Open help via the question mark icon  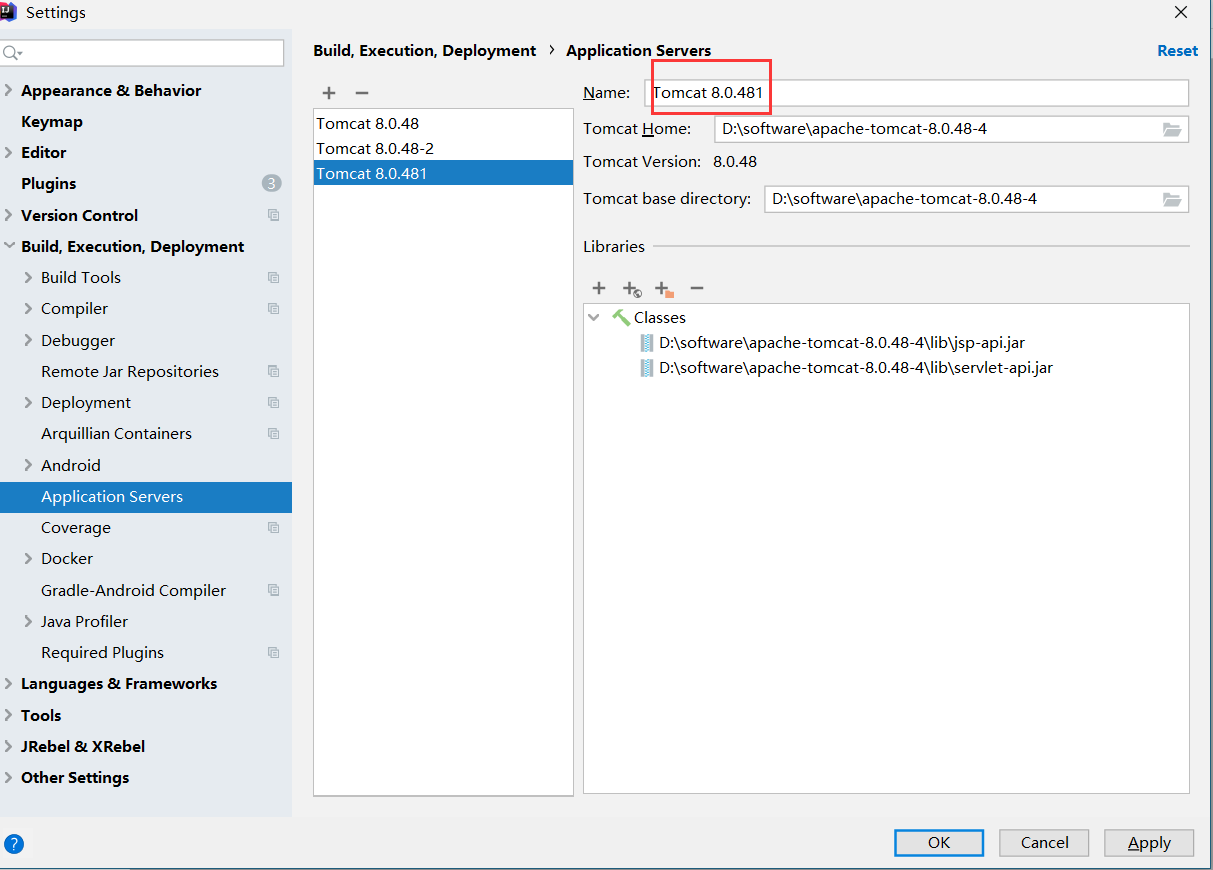click(14, 843)
